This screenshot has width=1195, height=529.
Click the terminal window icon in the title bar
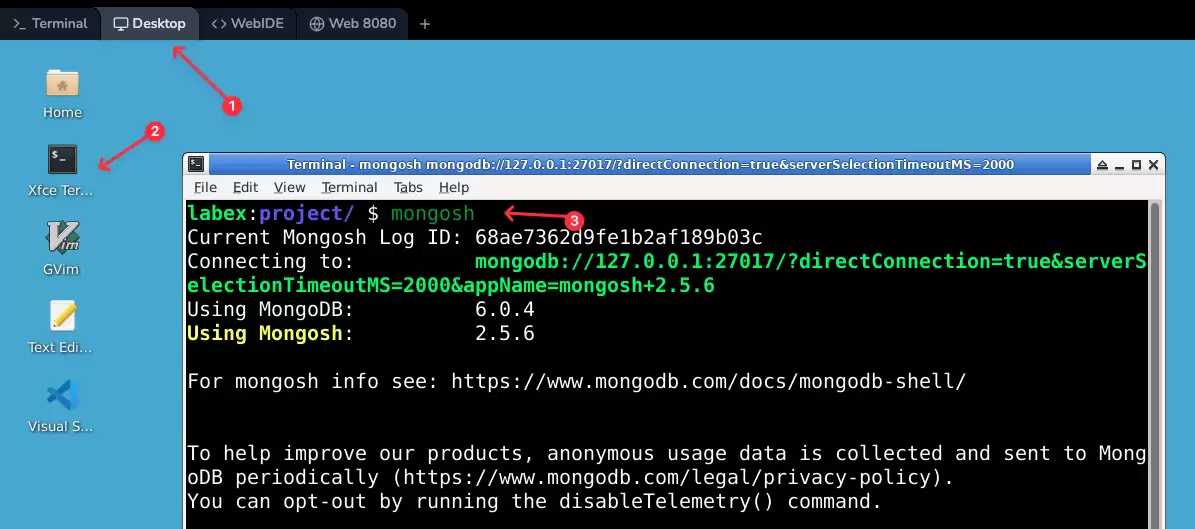click(196, 164)
